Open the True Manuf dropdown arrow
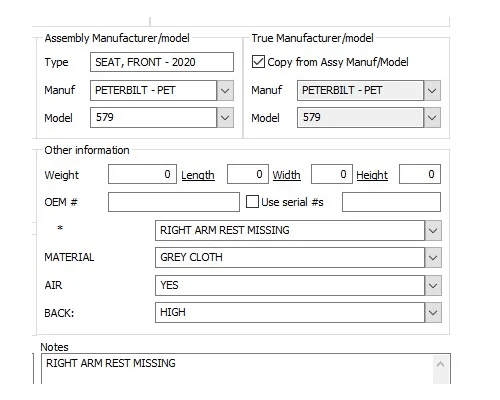This screenshot has height=400, width=500. pos(432,90)
